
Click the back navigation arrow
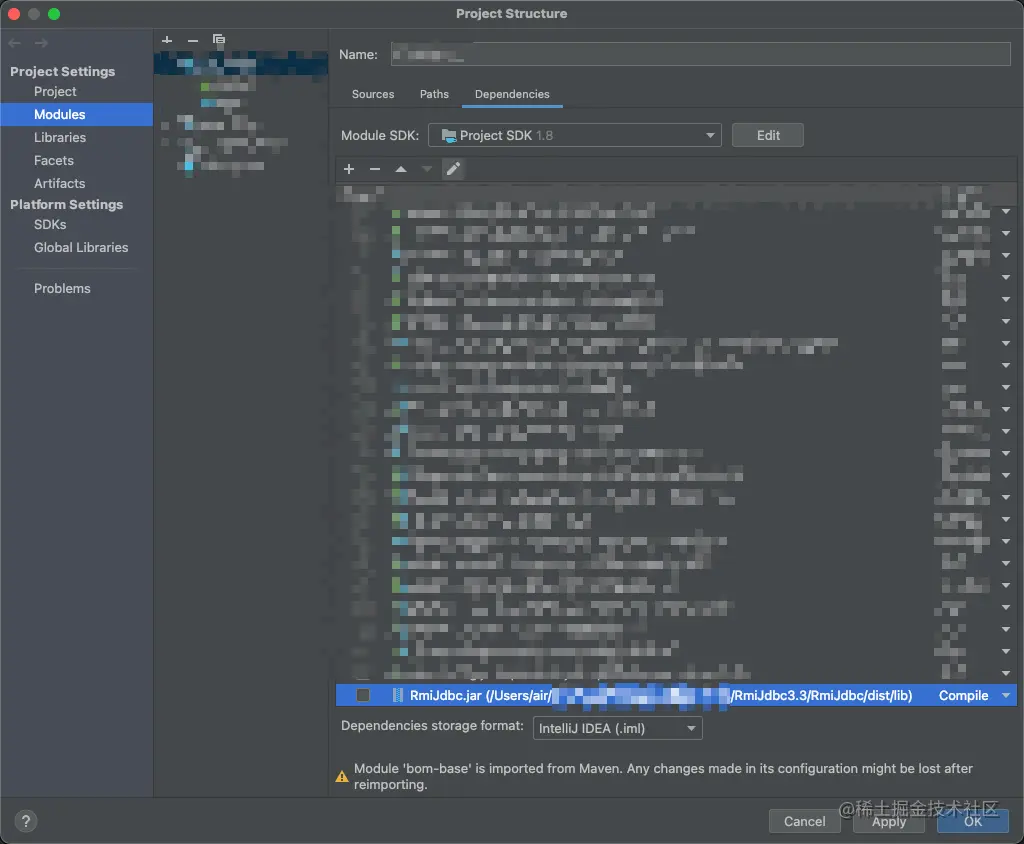[15, 43]
